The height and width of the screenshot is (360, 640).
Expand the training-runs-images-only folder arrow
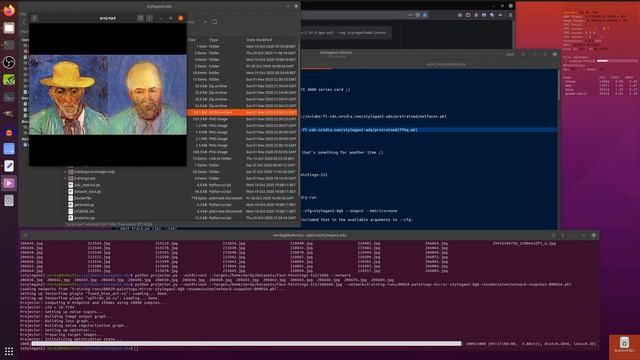[66, 172]
